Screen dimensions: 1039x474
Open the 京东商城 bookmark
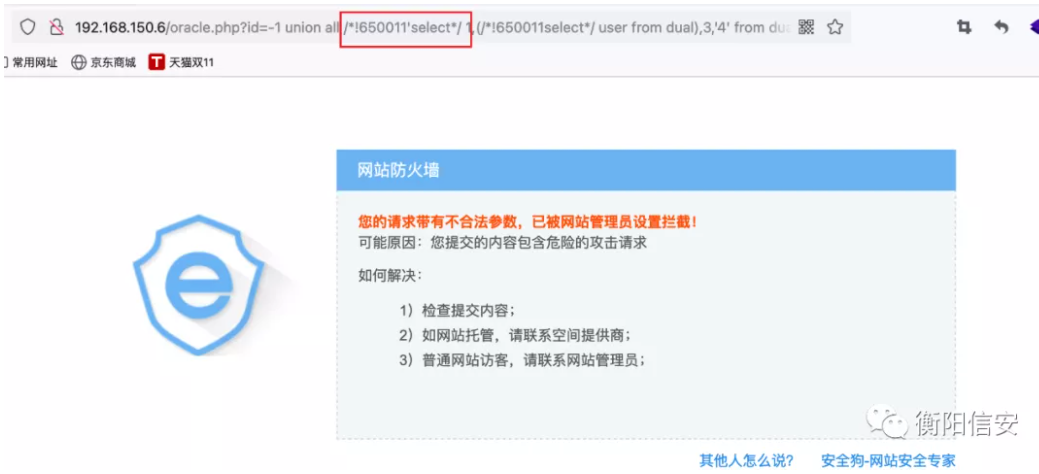click(104, 63)
